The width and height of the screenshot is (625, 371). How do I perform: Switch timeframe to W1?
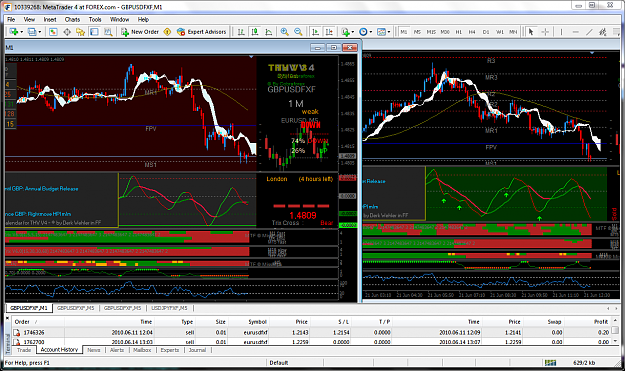500,32
